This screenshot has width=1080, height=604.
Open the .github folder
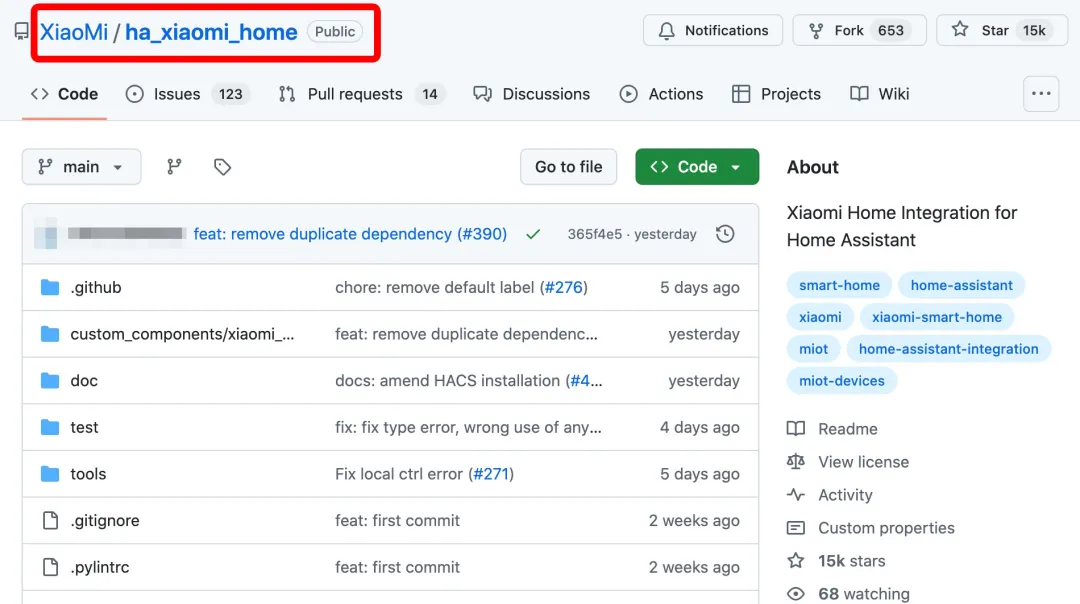point(96,287)
